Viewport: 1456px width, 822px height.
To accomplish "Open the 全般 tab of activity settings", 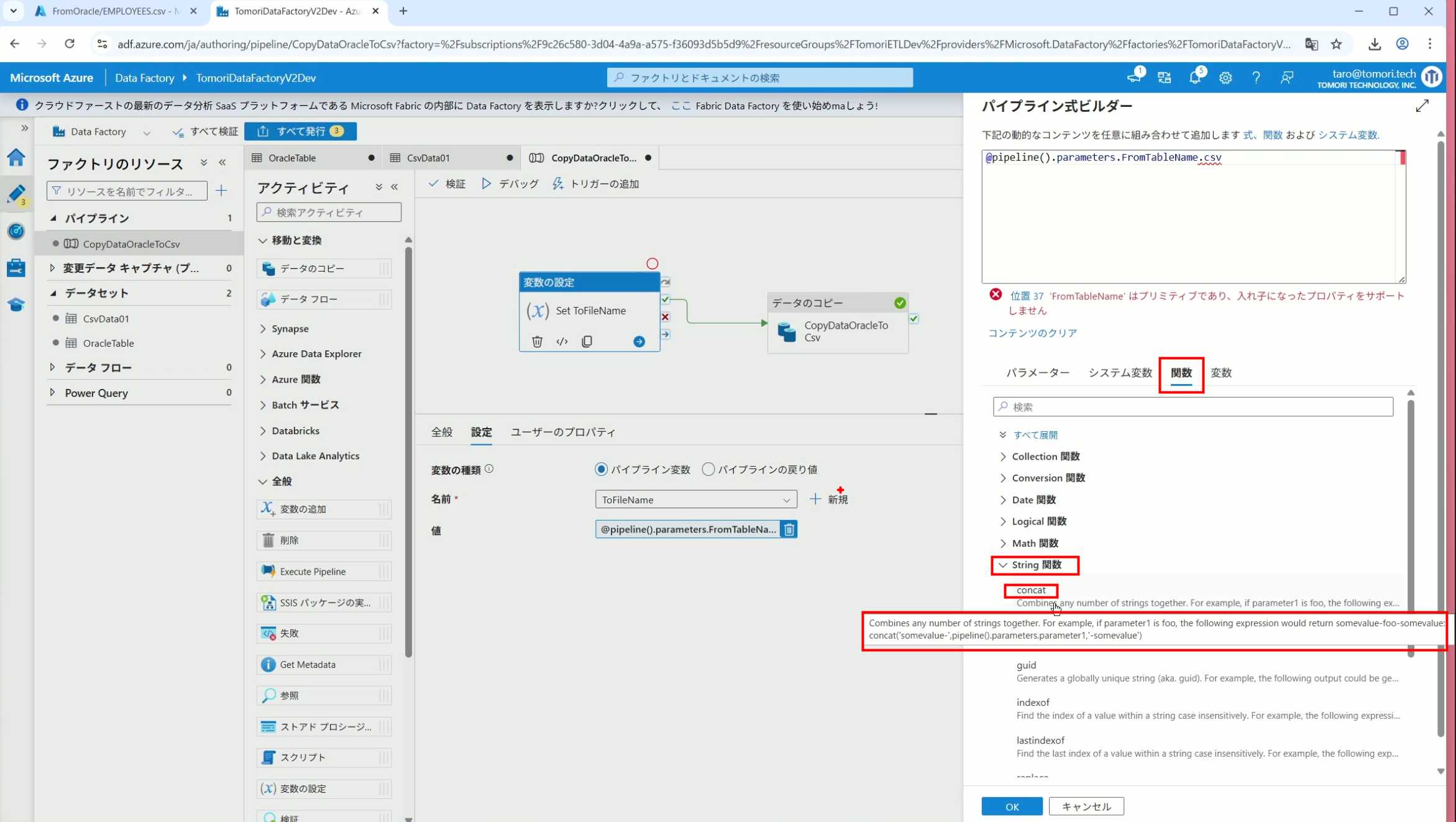I will click(x=442, y=432).
